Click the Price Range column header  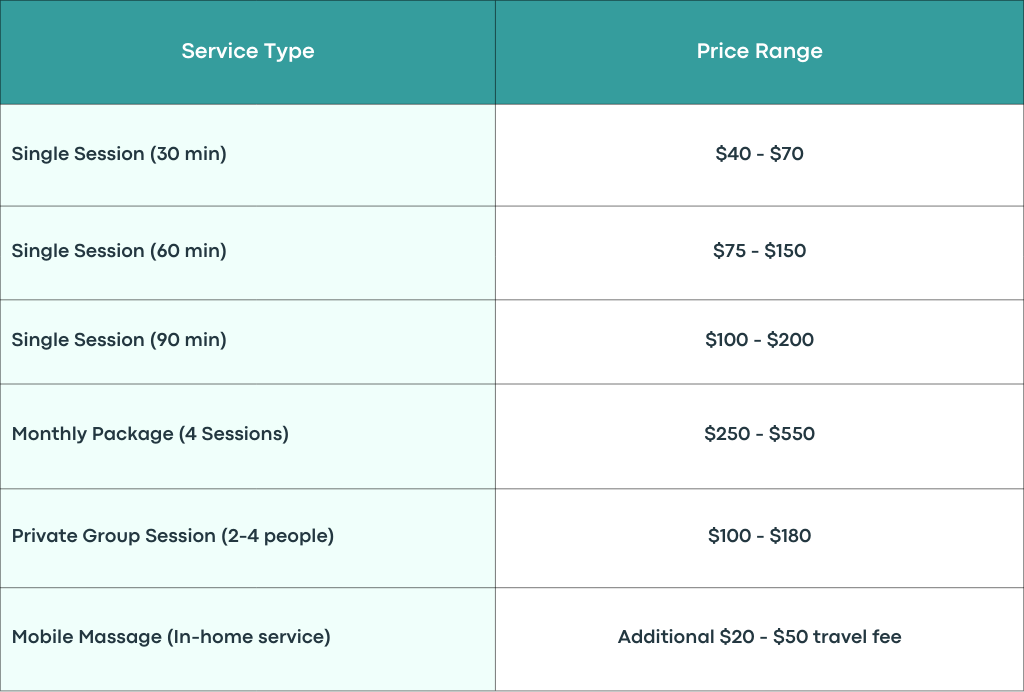[760, 52]
